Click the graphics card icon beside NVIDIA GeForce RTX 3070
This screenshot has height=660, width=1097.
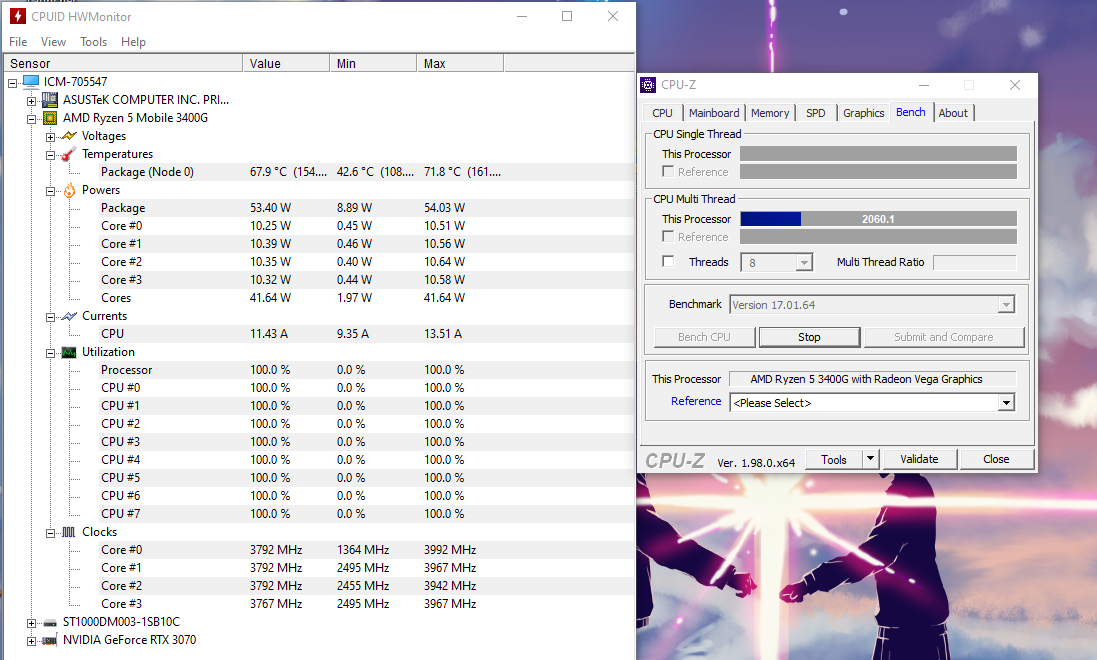[x=50, y=640]
